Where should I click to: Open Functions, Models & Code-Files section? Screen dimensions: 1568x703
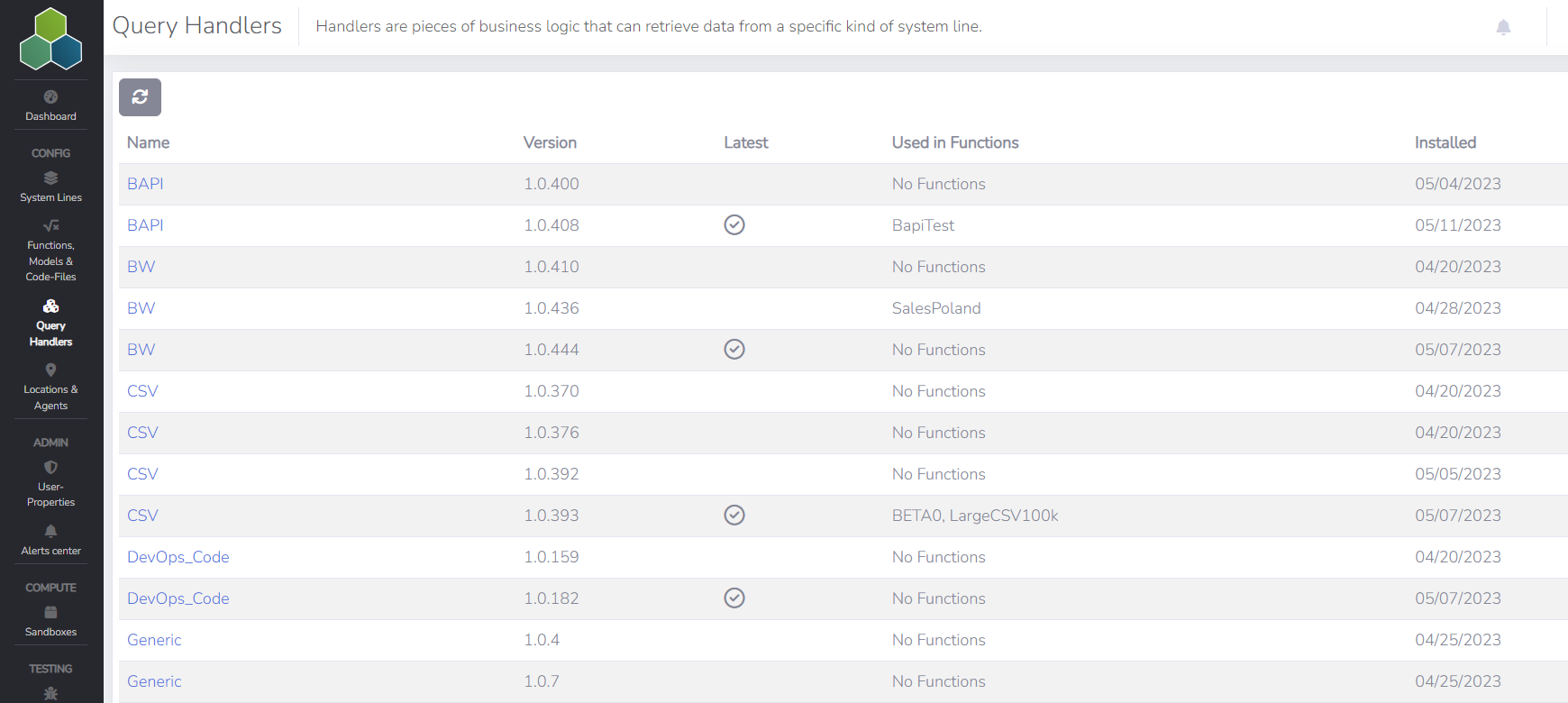point(50,251)
